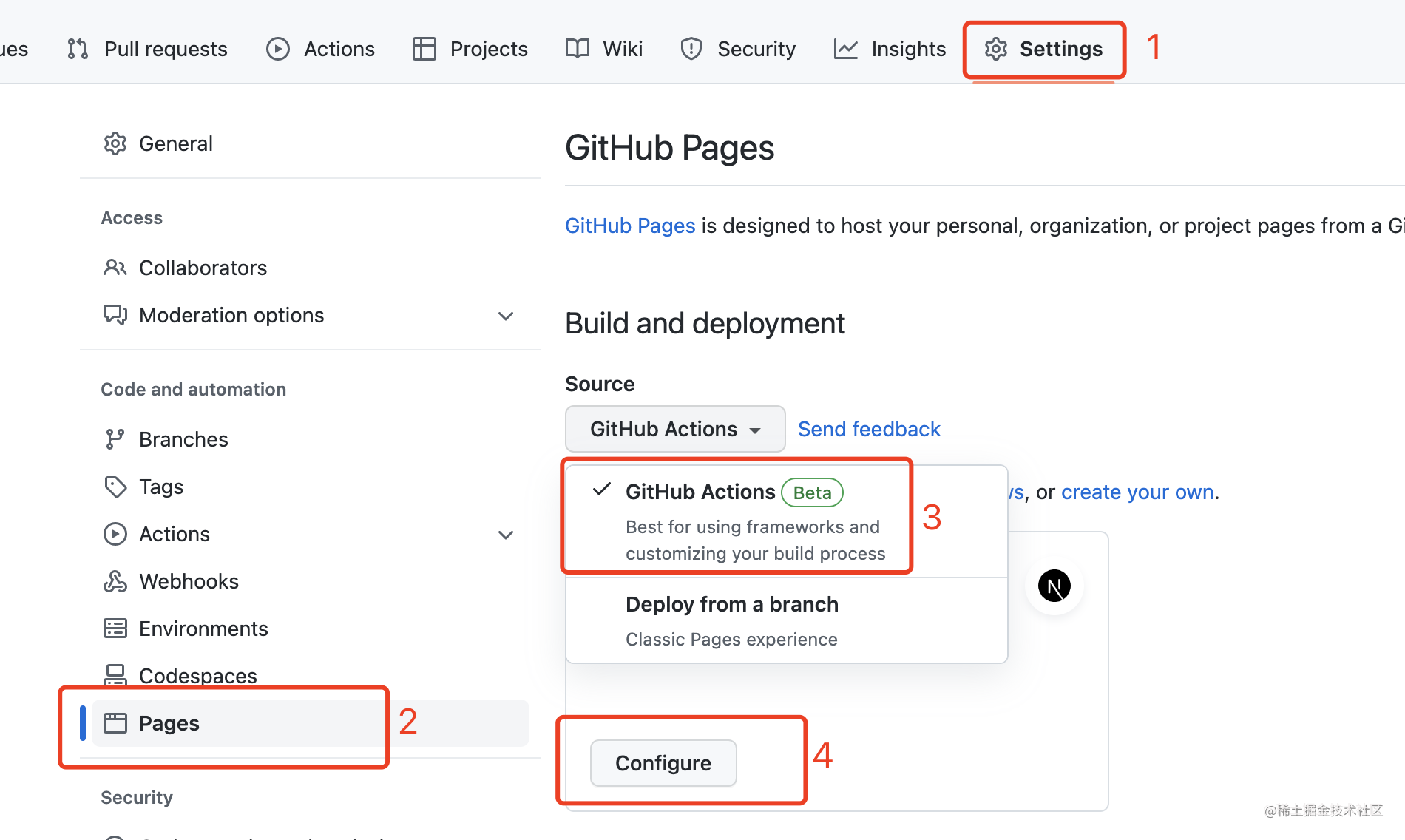This screenshot has width=1405, height=840.
Task: Click the Collaborators people icon
Action: click(x=115, y=268)
